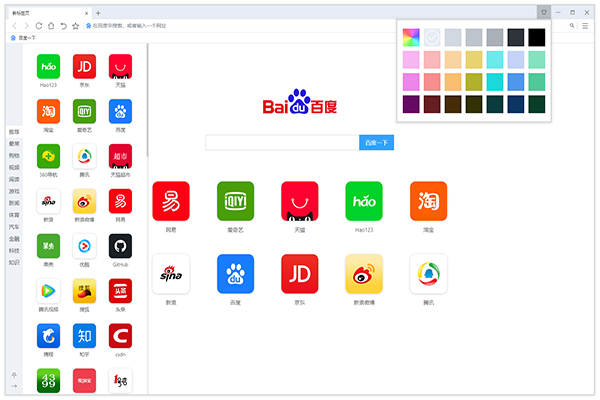600x400 pixels.
Task: Open the skin theme shirt icon
Action: (543, 12)
